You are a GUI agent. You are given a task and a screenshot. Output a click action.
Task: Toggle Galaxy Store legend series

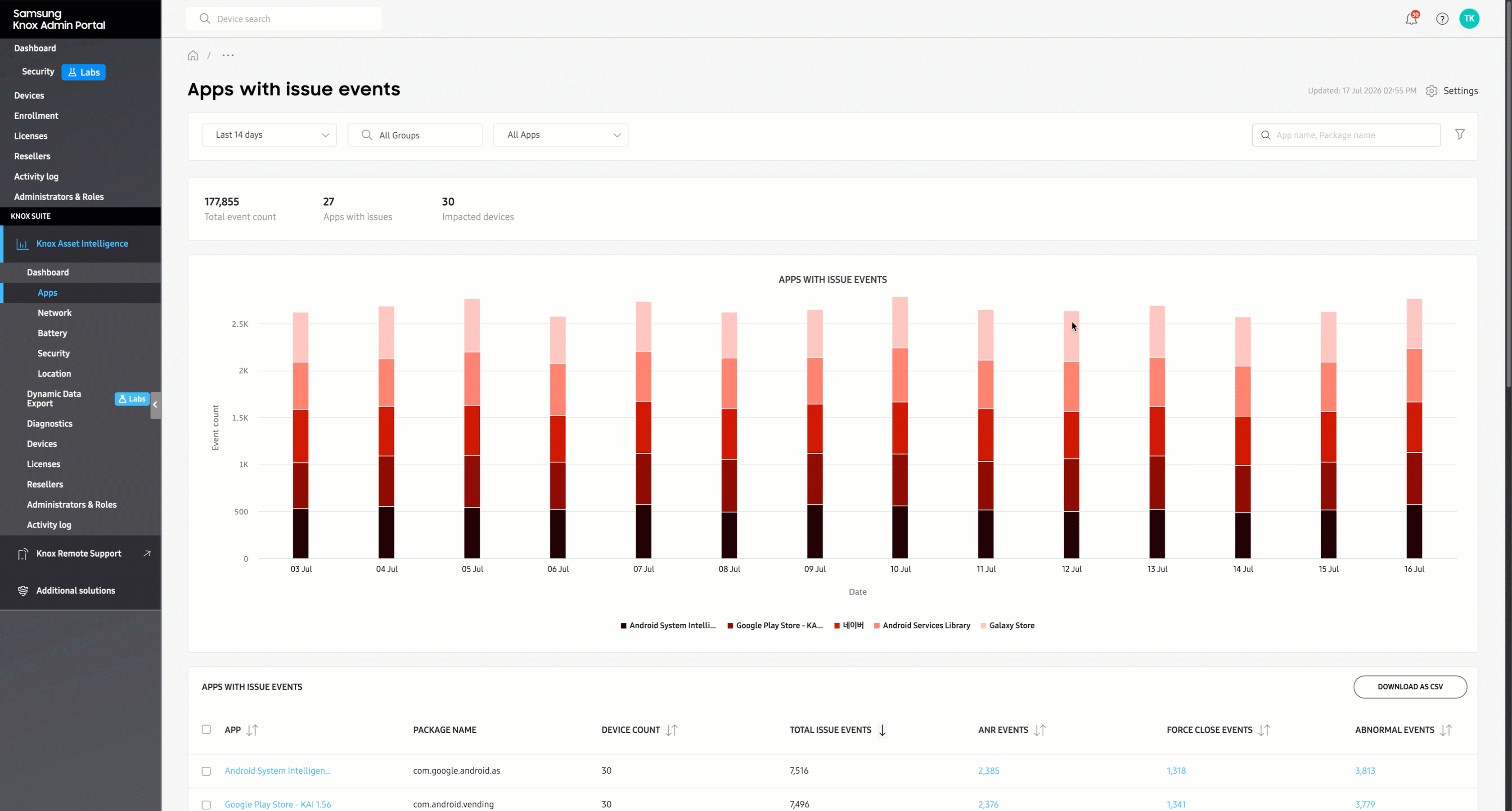click(x=1008, y=626)
